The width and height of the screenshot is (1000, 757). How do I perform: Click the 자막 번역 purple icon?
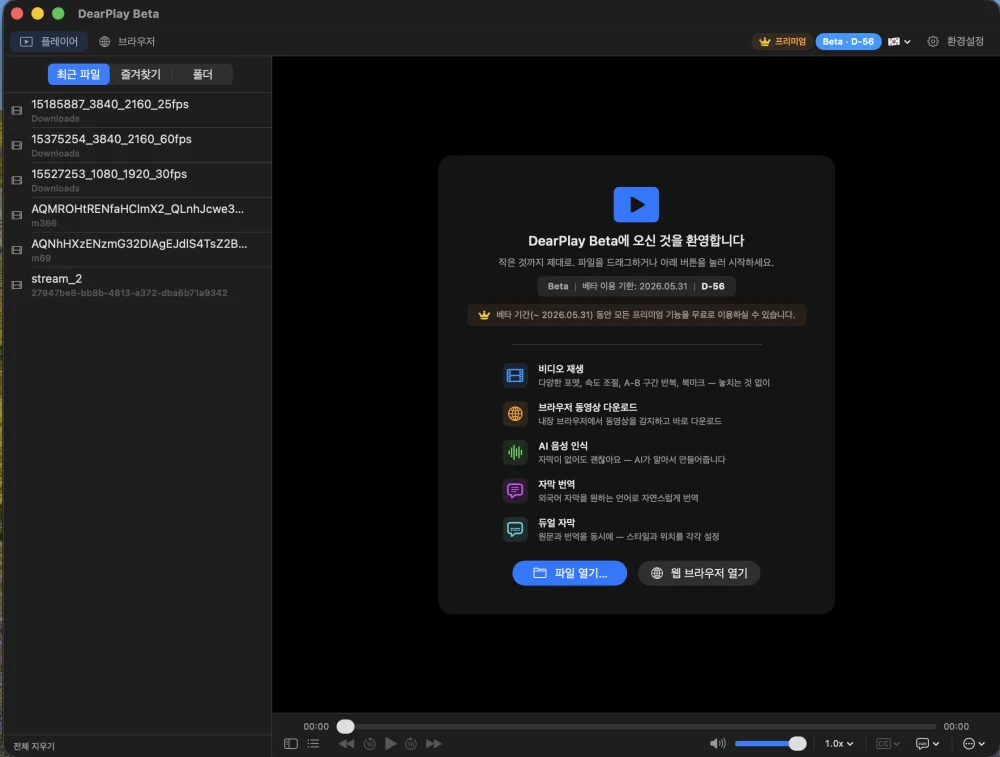pos(515,490)
